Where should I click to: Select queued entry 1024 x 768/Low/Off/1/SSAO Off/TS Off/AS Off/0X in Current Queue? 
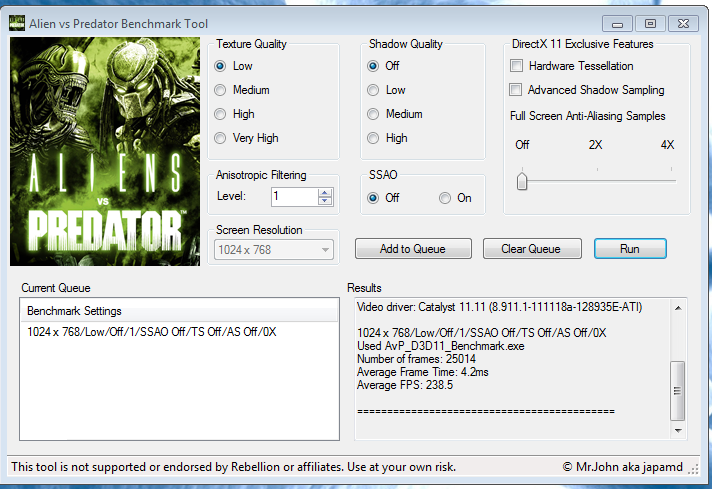coord(152,332)
